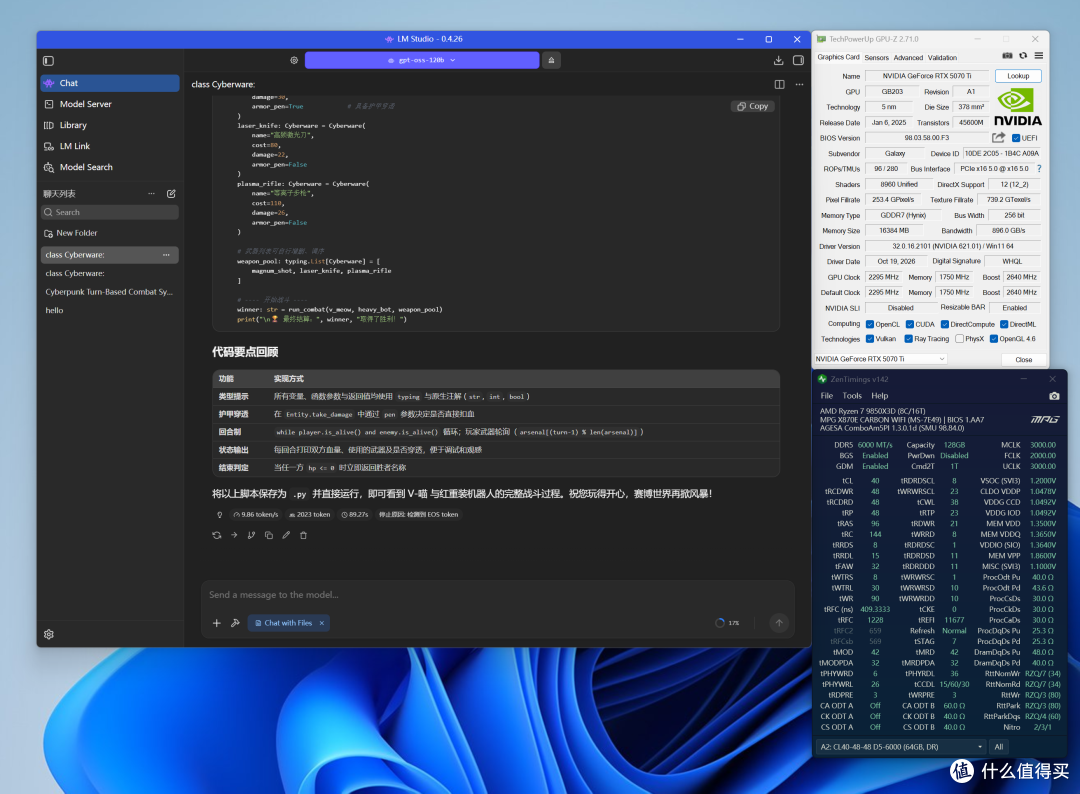The width and height of the screenshot is (1080, 794).
Task: Share BIOS using GPU-Z export icon
Action: 998,138
